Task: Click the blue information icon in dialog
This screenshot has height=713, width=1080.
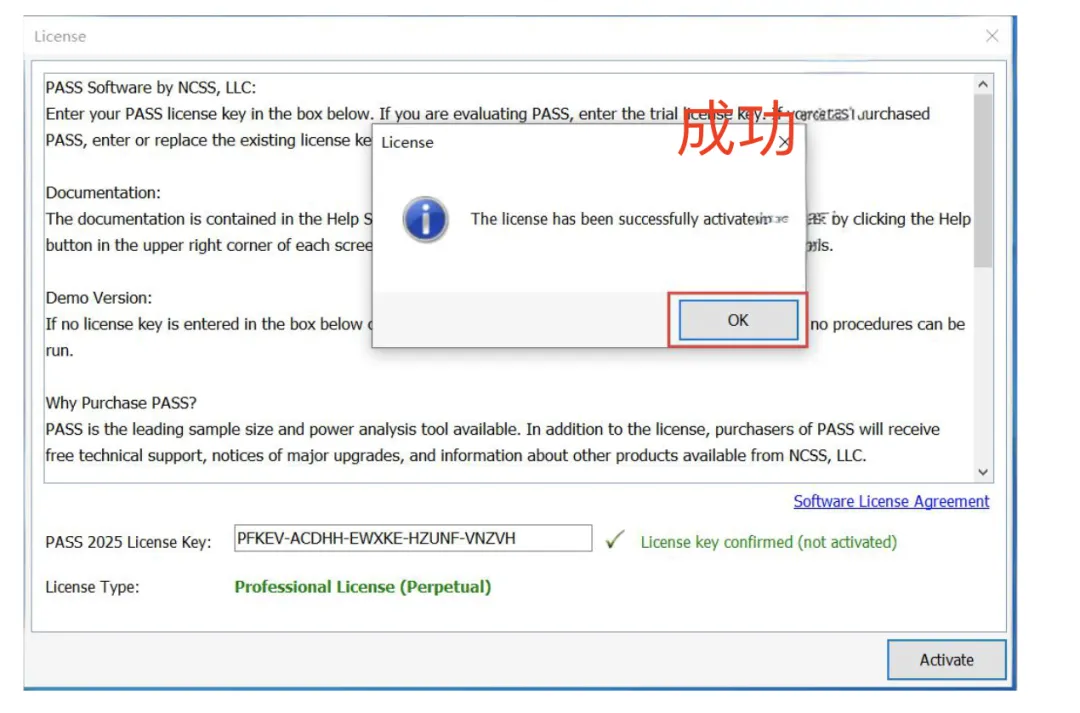Action: coord(425,220)
